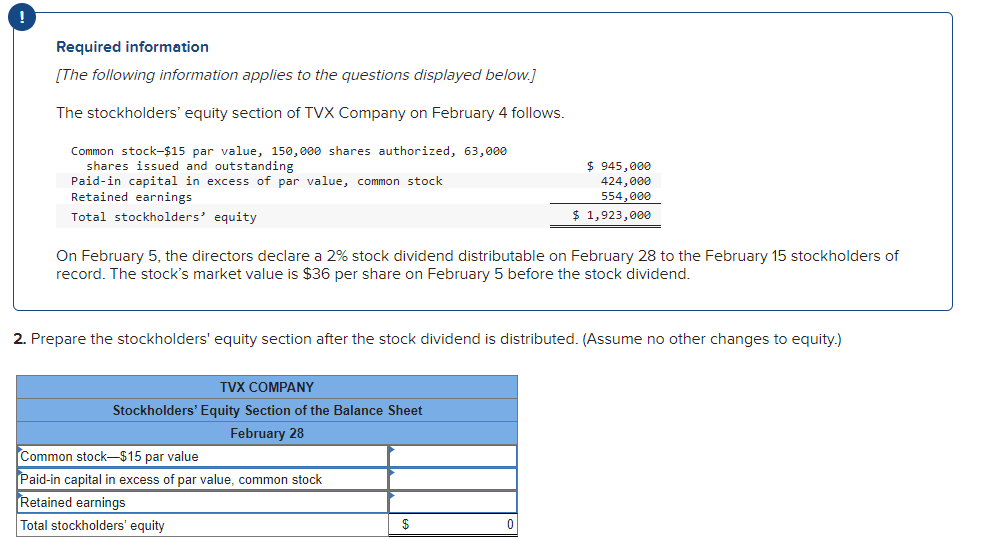The image size is (1002, 540).
Task: Click the Required information heading
Action: [132, 47]
